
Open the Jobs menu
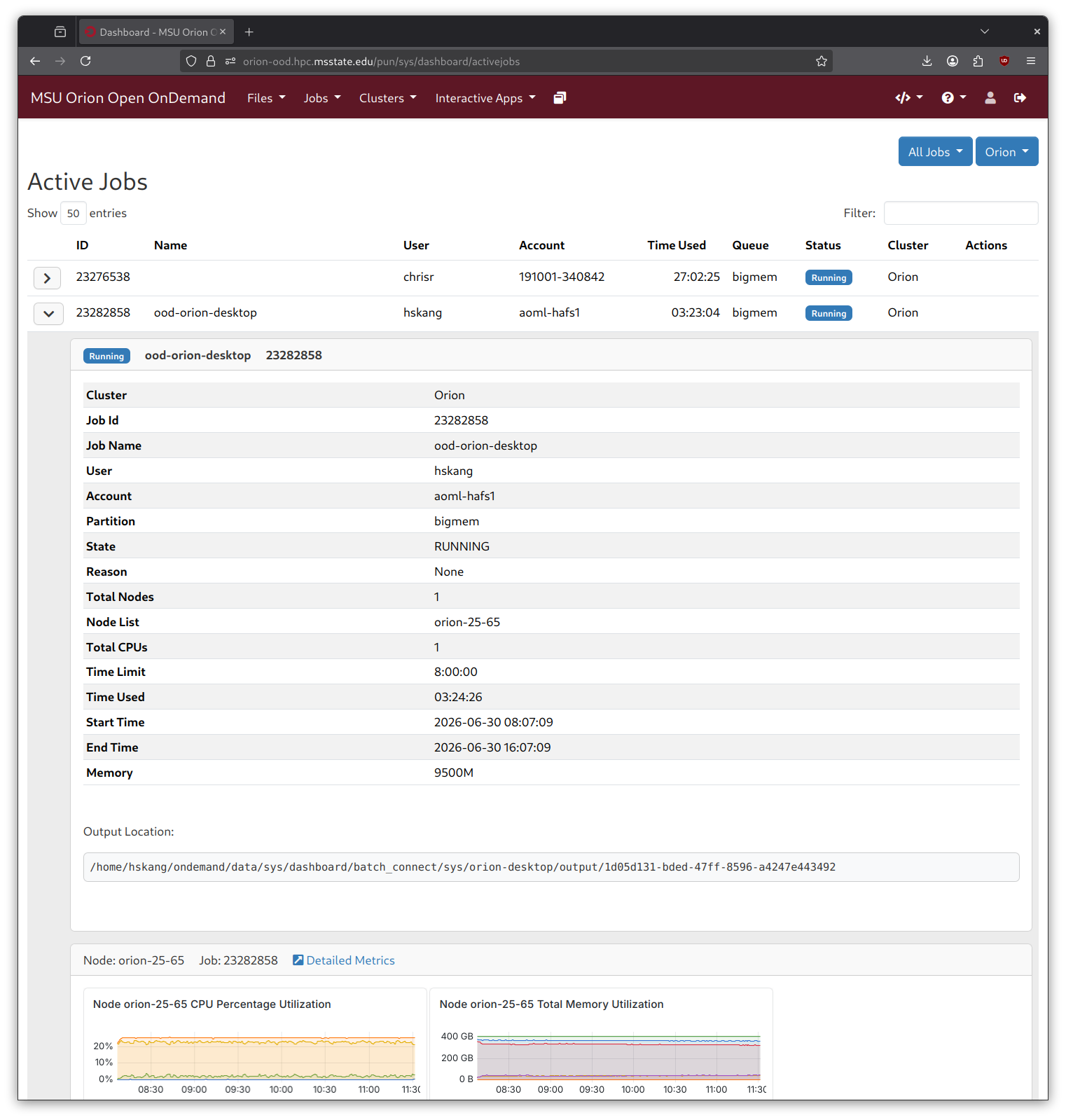tap(322, 98)
